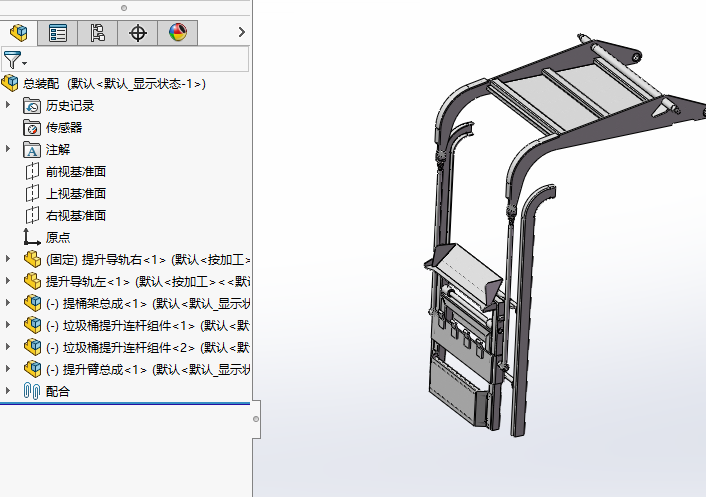Expand the 提升臂总成<1> subassembly
The image size is (706, 497).
tap(8, 369)
